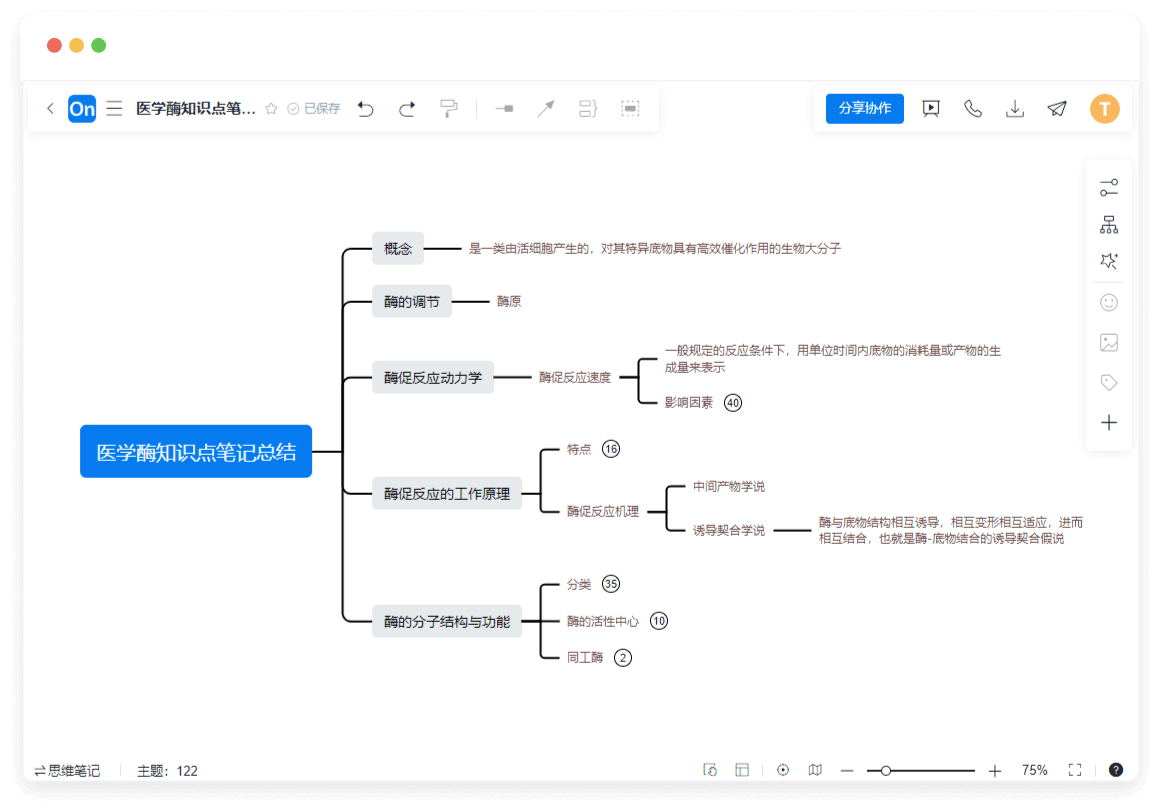Expand the 分类 node showing 35
The height and width of the screenshot is (810, 1160).
[x=611, y=584]
